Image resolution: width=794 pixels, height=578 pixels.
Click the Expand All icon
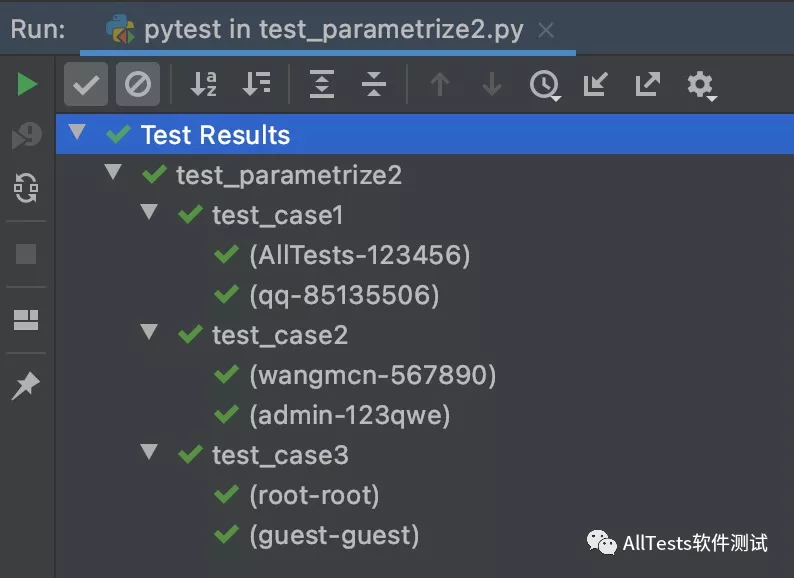[x=321, y=85]
